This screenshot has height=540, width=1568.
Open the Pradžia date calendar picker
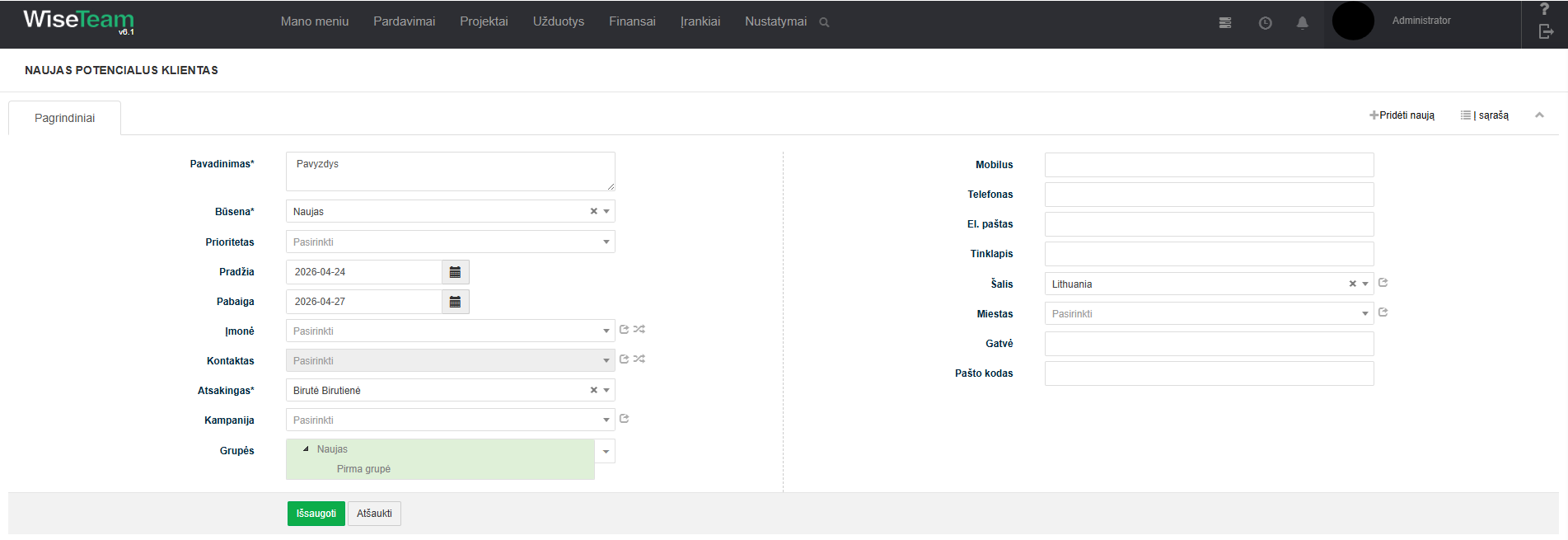pyautogui.click(x=455, y=272)
